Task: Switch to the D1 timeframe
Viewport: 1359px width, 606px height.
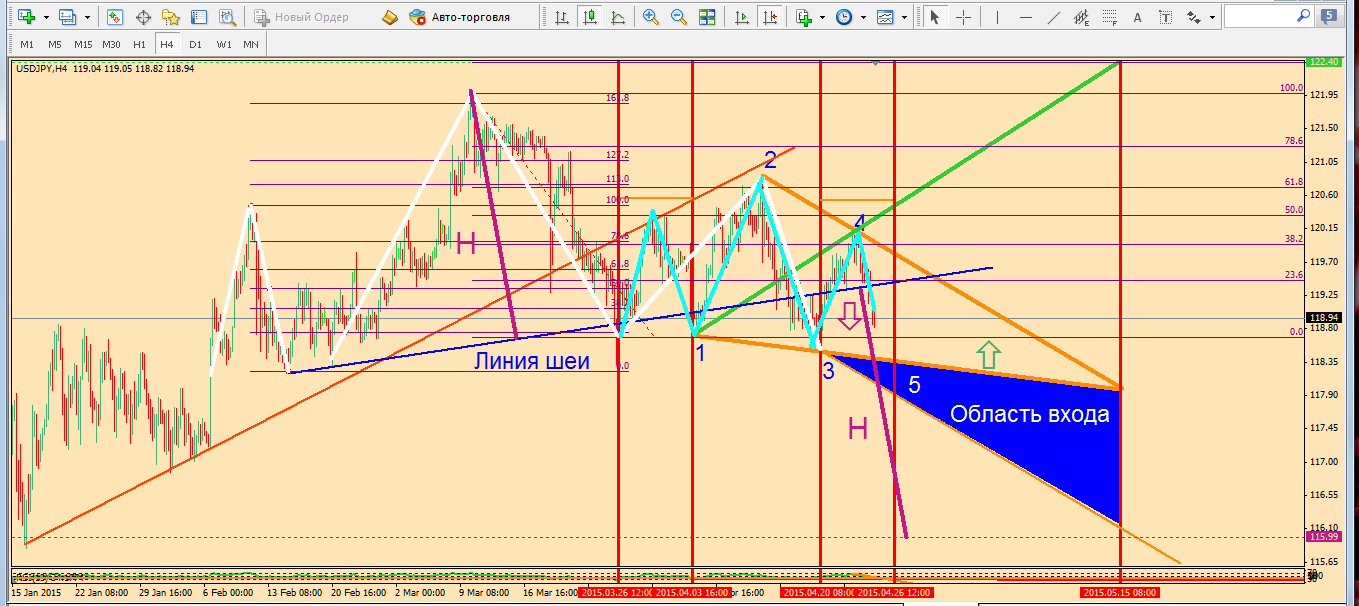Action: tap(195, 45)
